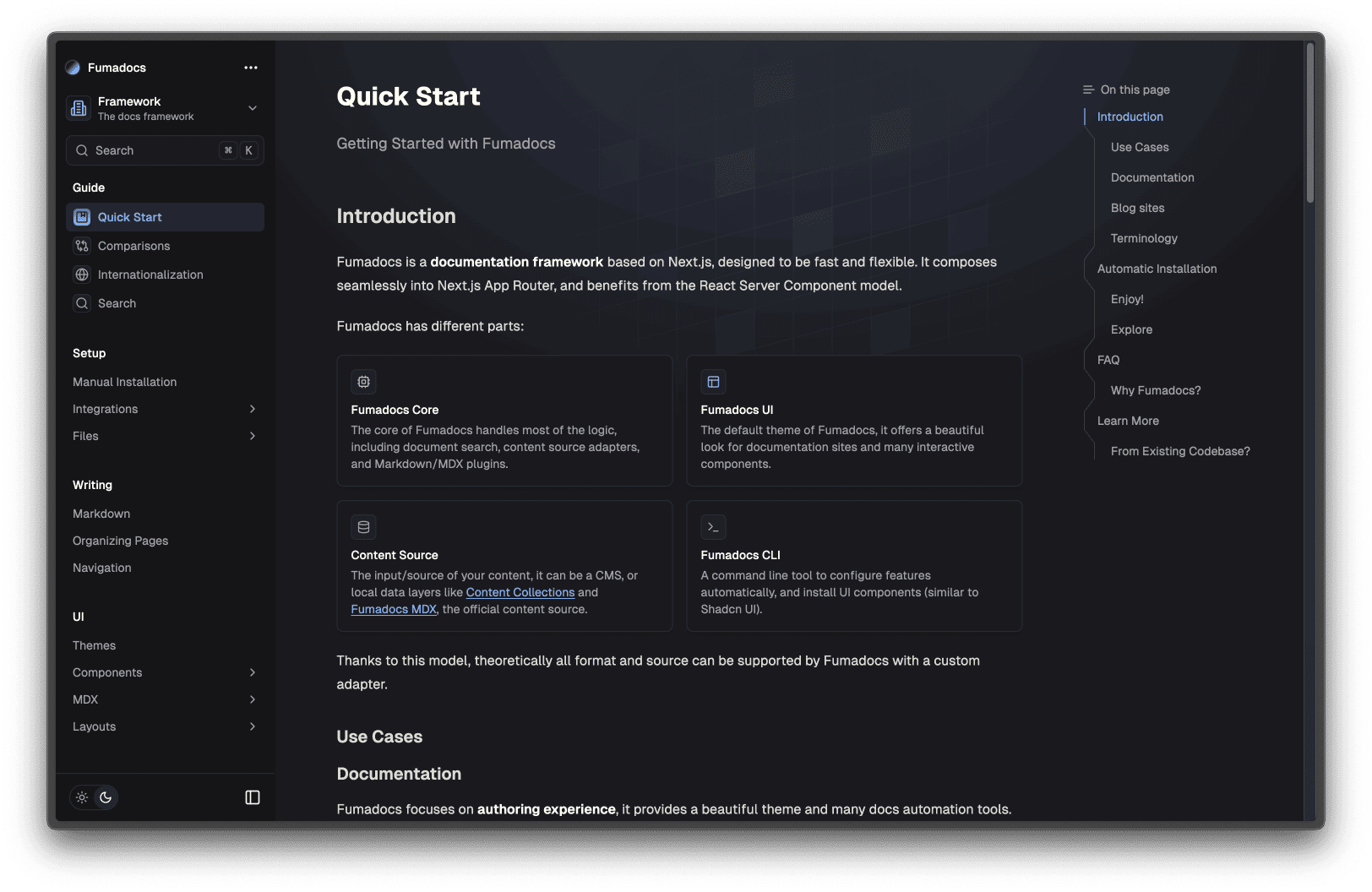Click the Fumadocs UI layout icon
This screenshot has width=1372, height=892.
pos(713,382)
